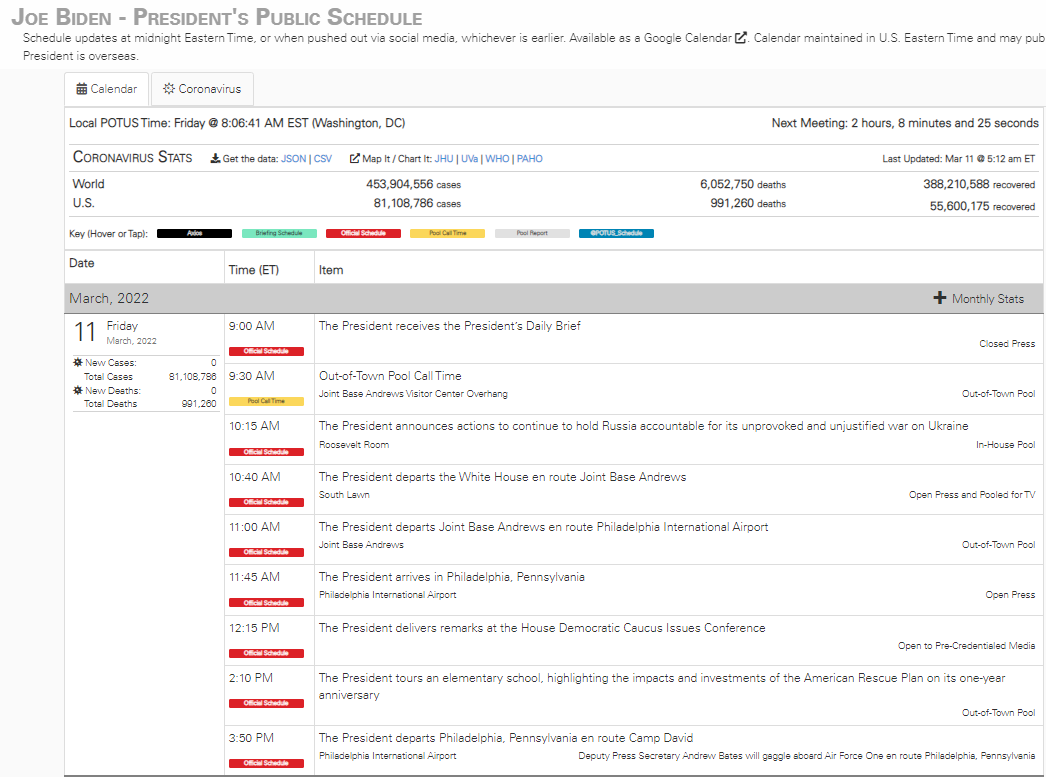Select 'The President arrives in Philadelphia, Pennsylvania'
1046x777 pixels.
pos(452,577)
